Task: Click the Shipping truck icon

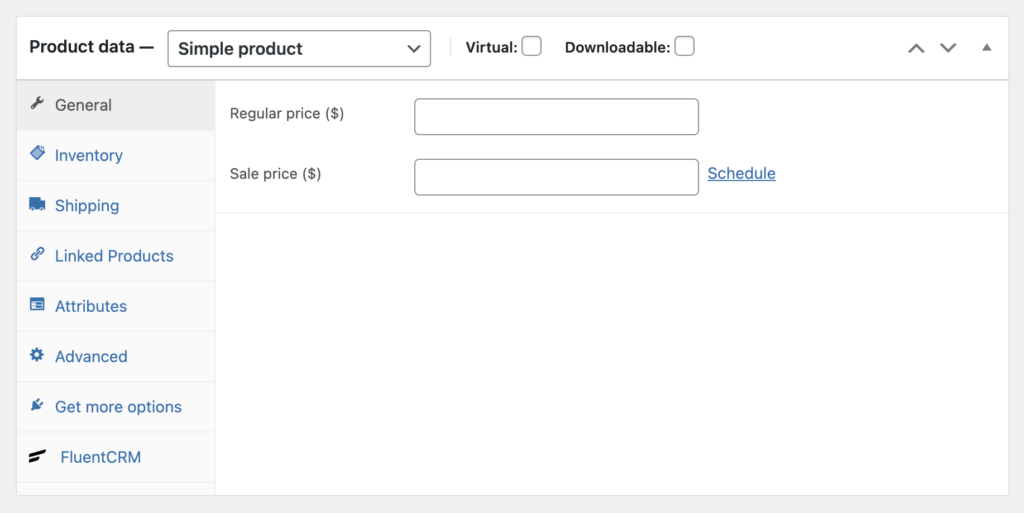Action: point(37,204)
